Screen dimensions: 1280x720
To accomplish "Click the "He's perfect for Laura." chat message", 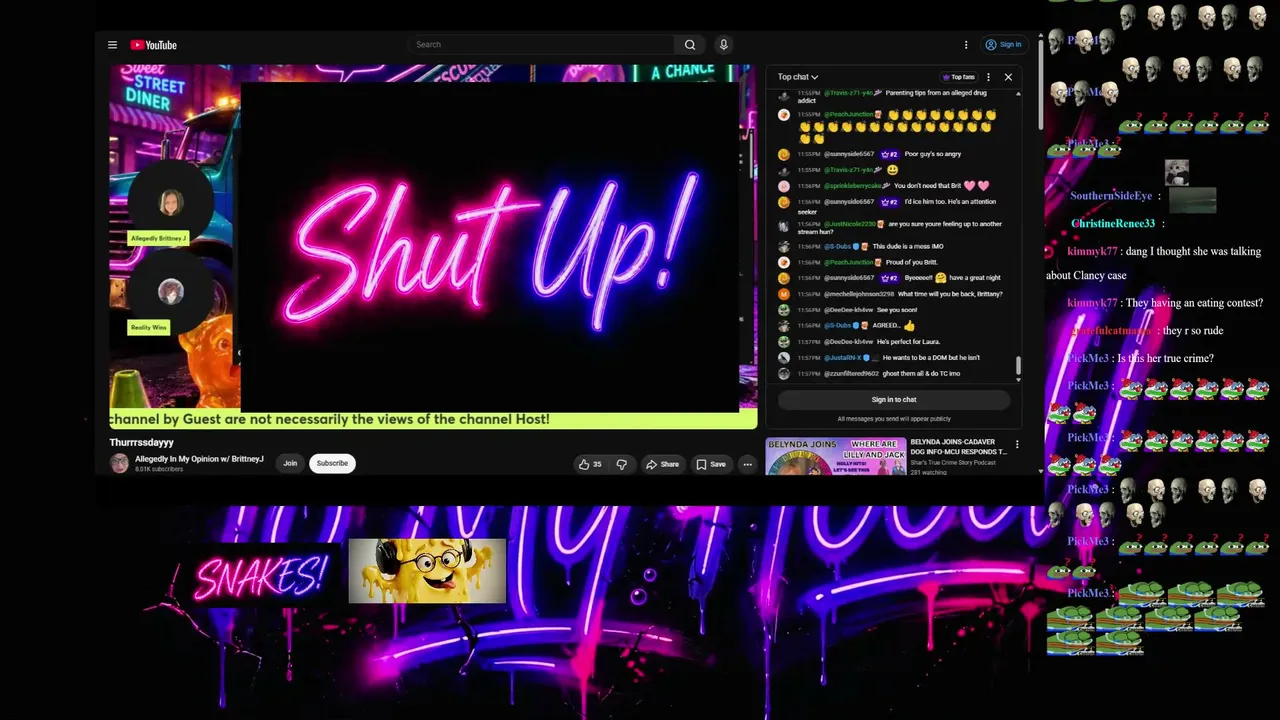I will tap(908, 342).
